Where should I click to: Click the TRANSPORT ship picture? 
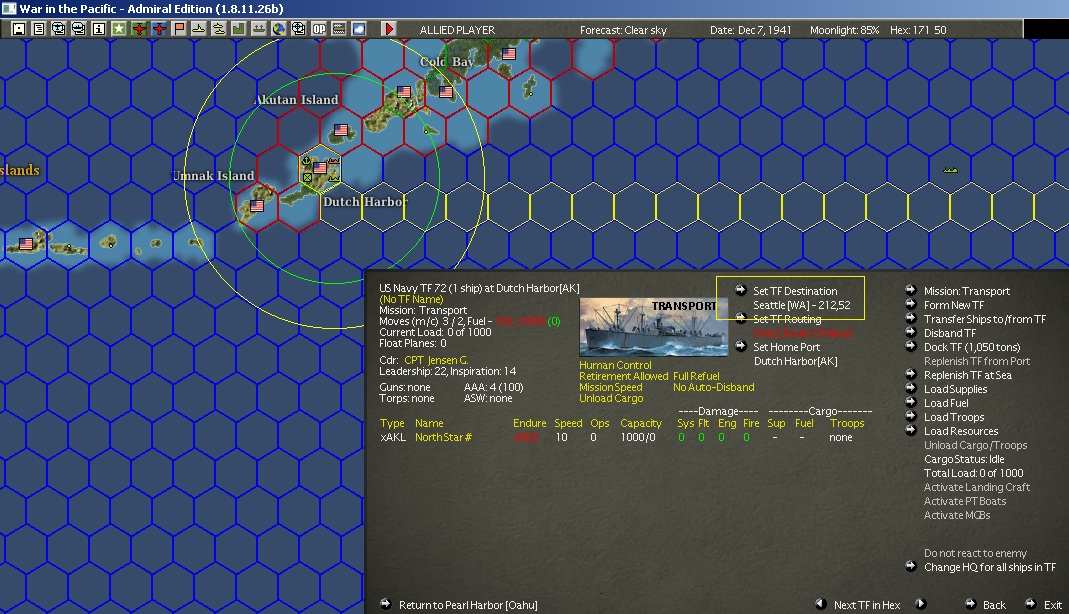652,327
